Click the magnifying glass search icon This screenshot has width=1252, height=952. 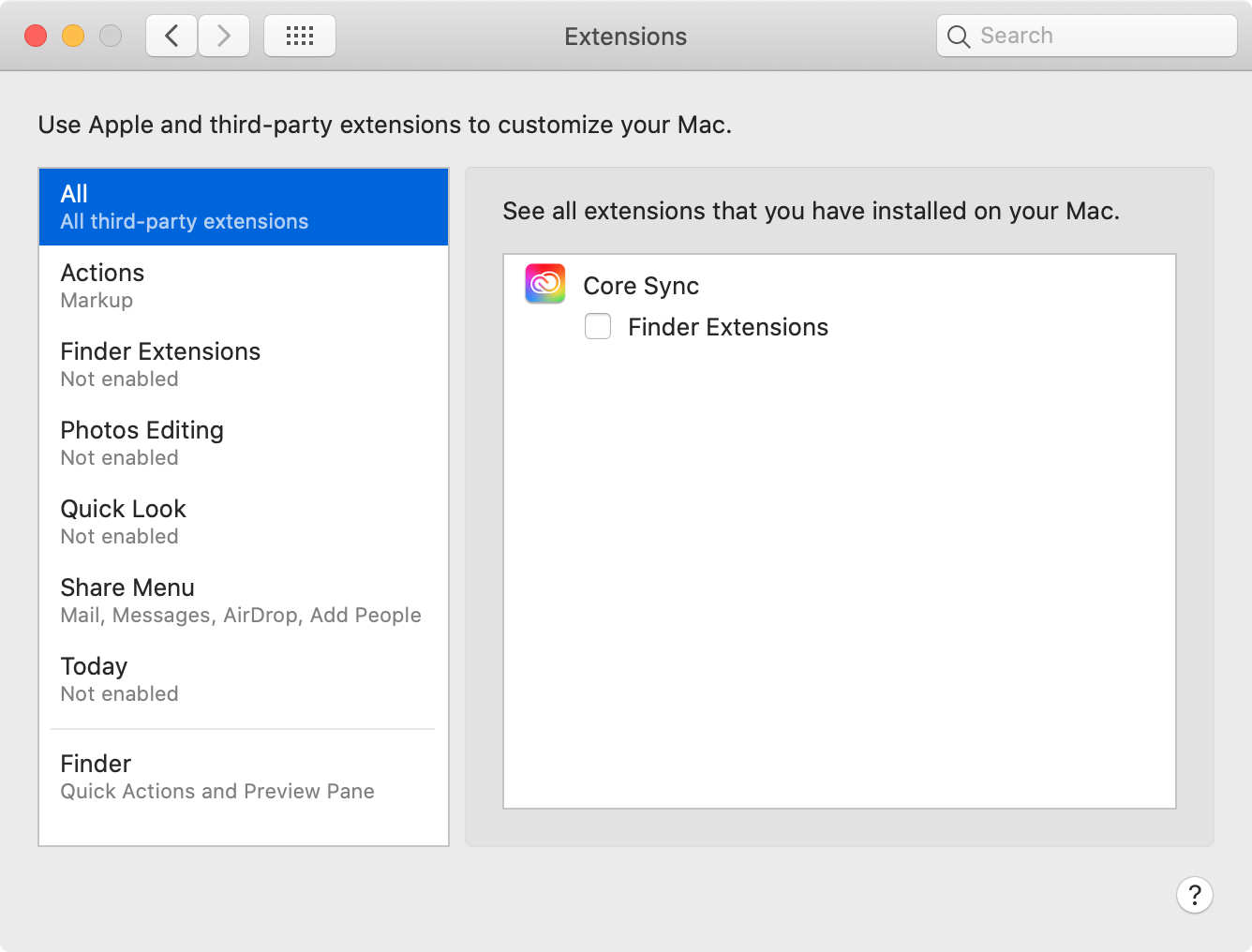tap(959, 37)
